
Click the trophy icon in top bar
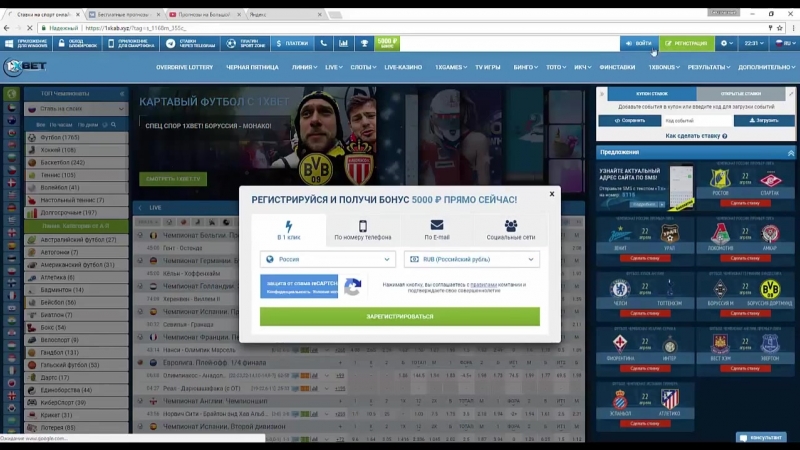364,44
